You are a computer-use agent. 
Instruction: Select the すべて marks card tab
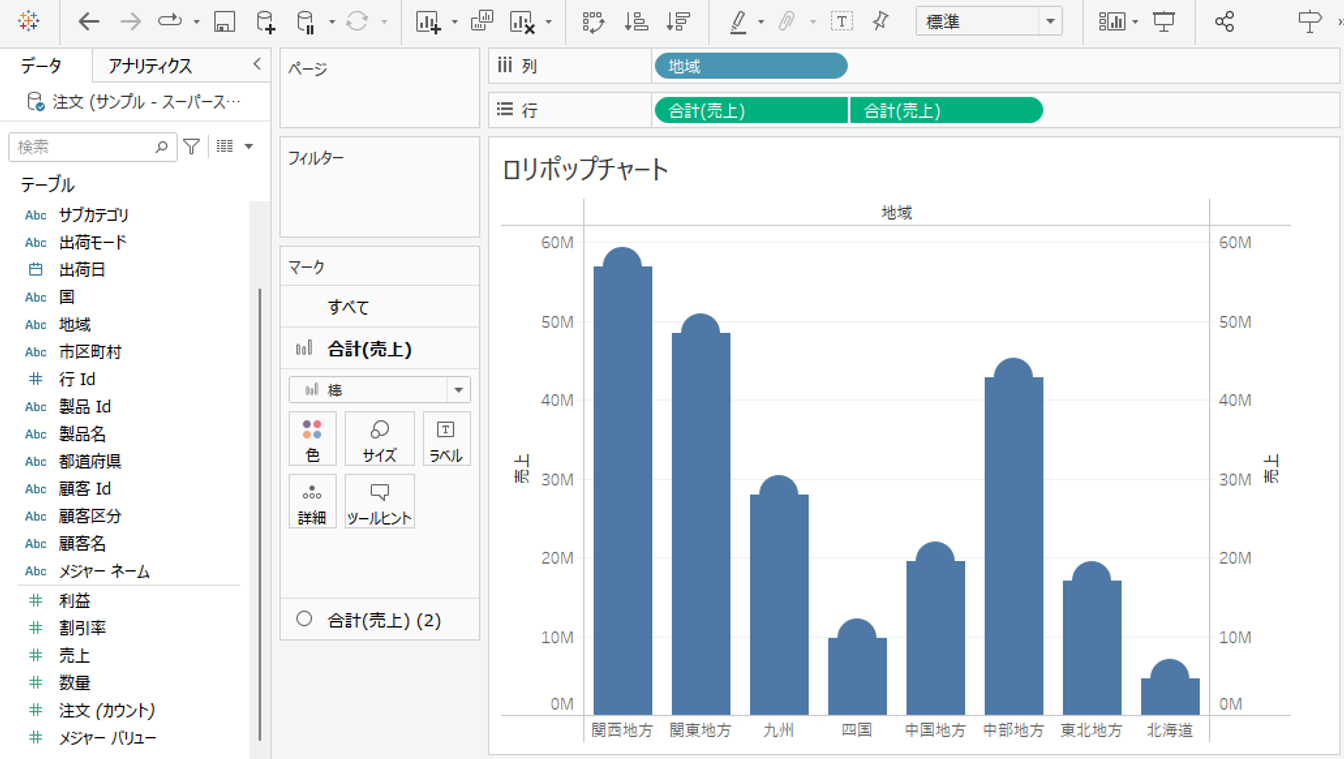pyautogui.click(x=379, y=307)
